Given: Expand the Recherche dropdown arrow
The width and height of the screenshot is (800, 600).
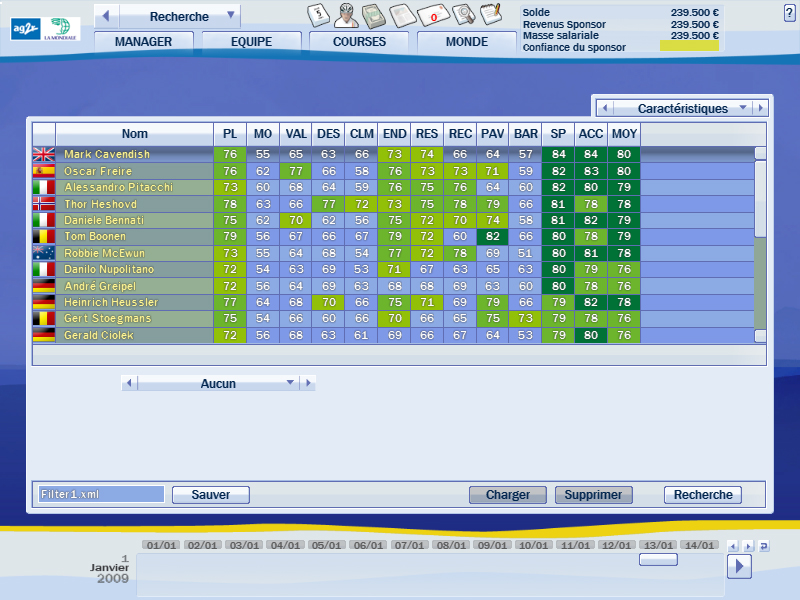Looking at the screenshot, I should click(231, 15).
